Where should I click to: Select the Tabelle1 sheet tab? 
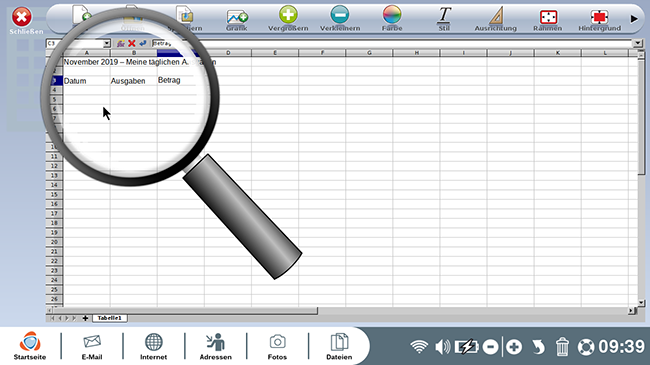click(x=109, y=318)
